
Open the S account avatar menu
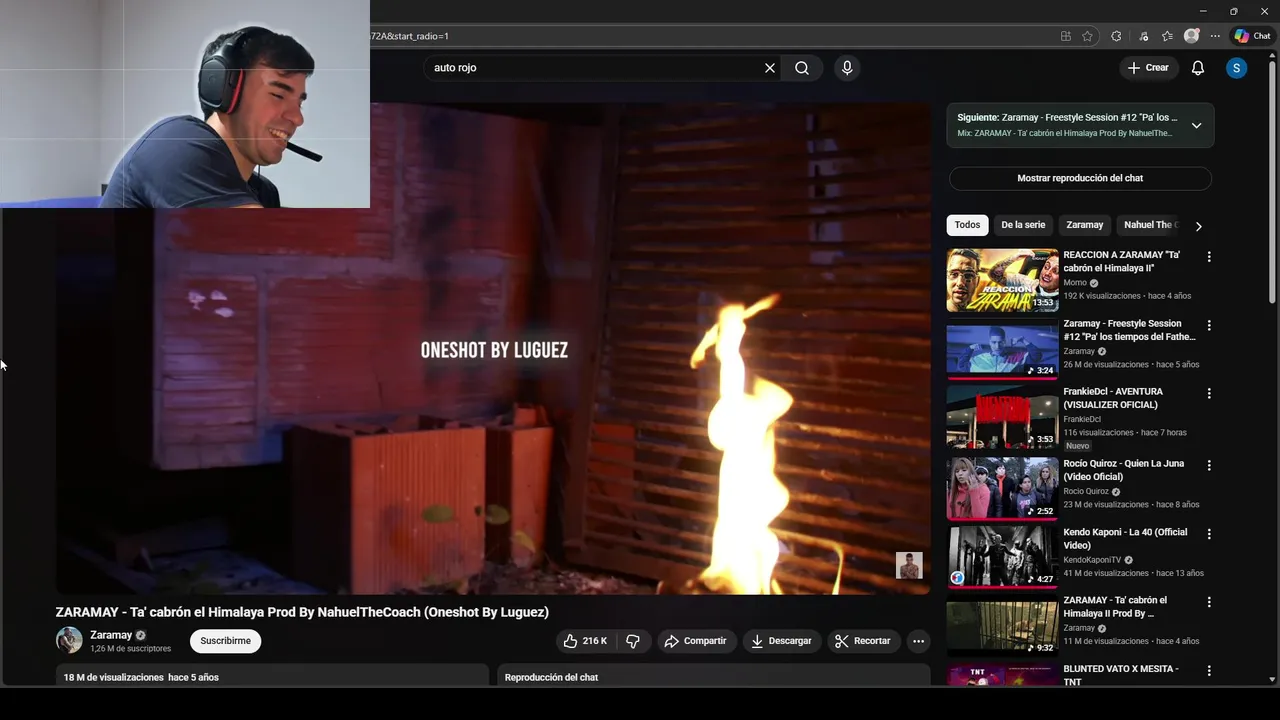pyautogui.click(x=1237, y=68)
